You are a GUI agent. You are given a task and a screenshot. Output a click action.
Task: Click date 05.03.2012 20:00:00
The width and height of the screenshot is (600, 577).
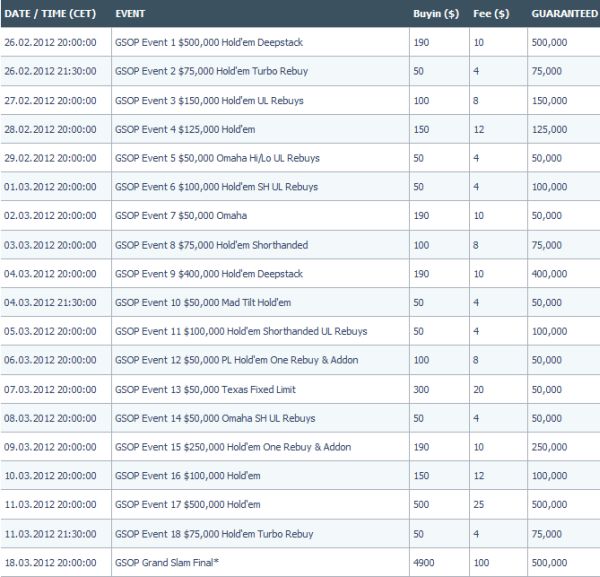[50, 331]
